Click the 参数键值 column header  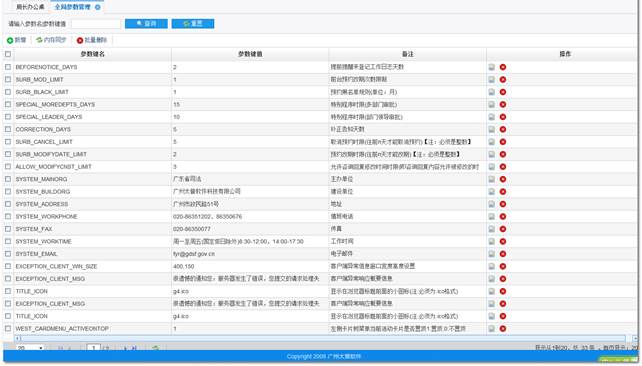click(x=250, y=54)
